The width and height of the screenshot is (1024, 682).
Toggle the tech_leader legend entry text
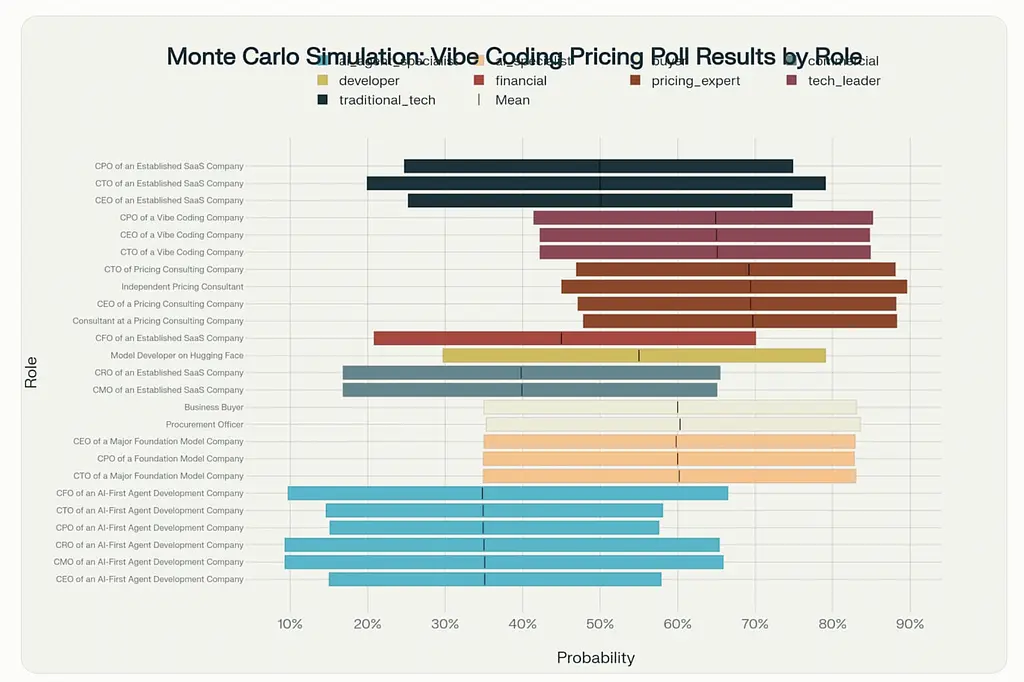pos(844,81)
